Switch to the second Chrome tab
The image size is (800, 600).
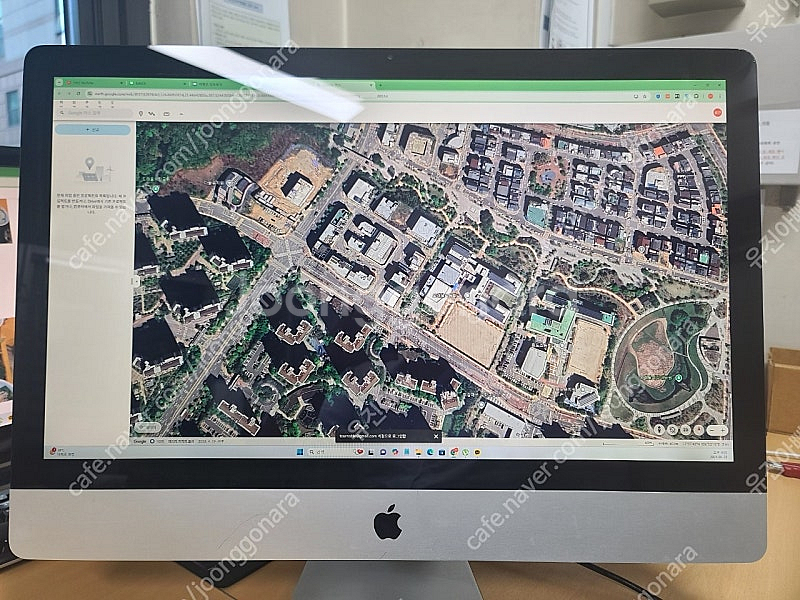pos(158,84)
